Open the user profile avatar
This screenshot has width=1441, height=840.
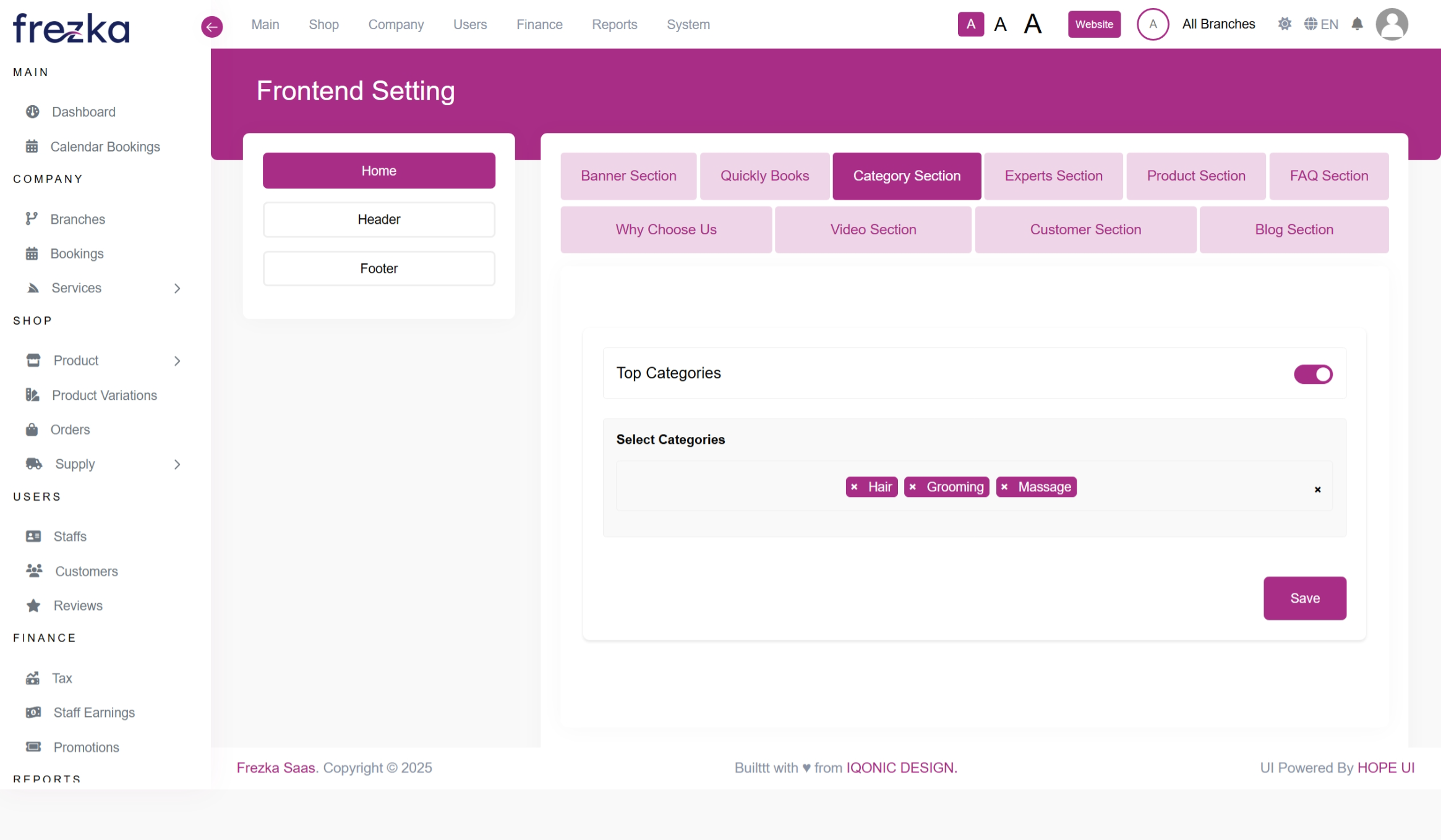click(1392, 24)
